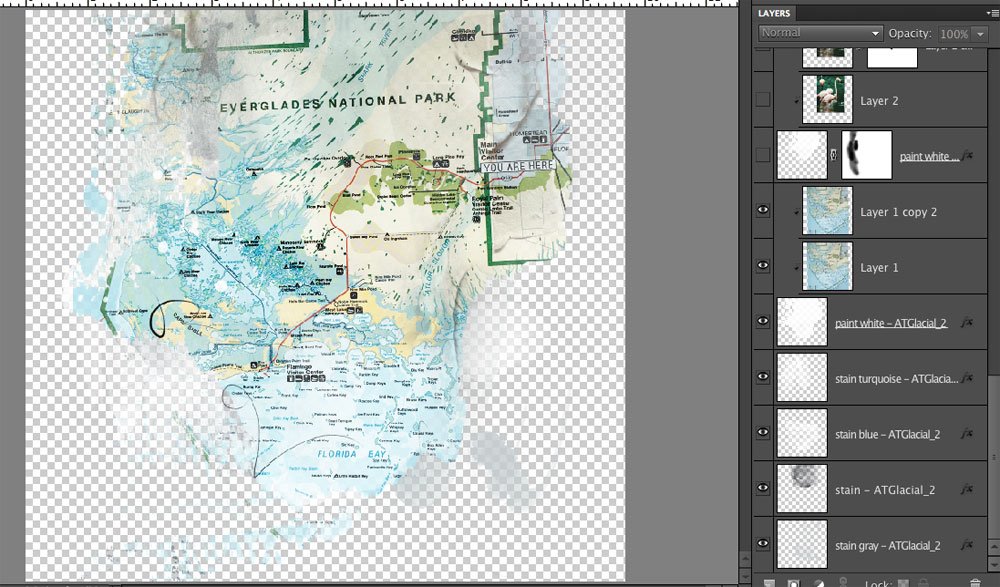
Task: Delete layer using the trash icon
Action: pyautogui.click(x=974, y=583)
